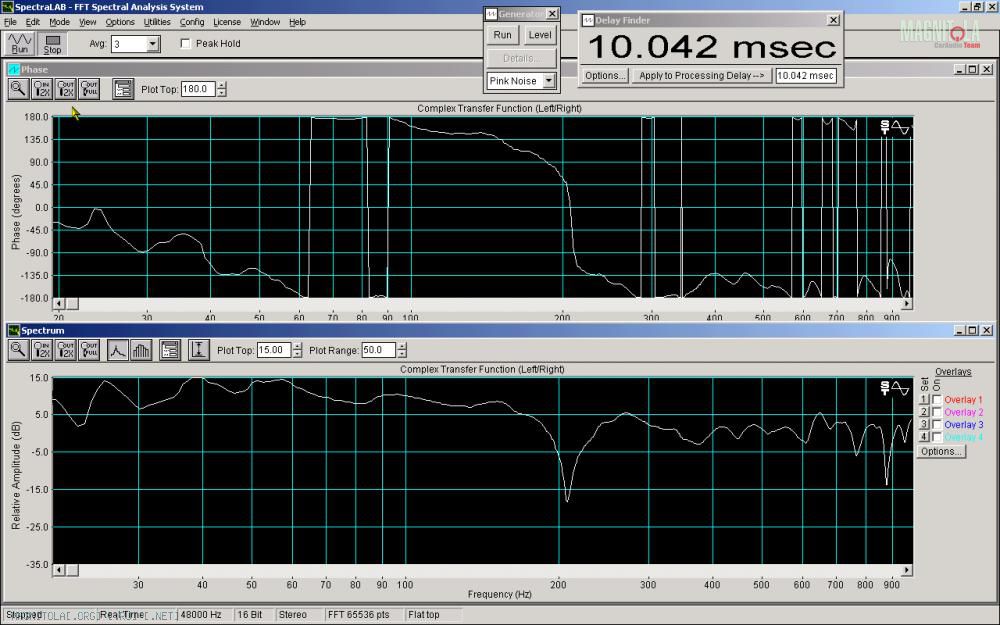Open the License menu
Viewport: 1000px width, 625px height.
pyautogui.click(x=227, y=22)
